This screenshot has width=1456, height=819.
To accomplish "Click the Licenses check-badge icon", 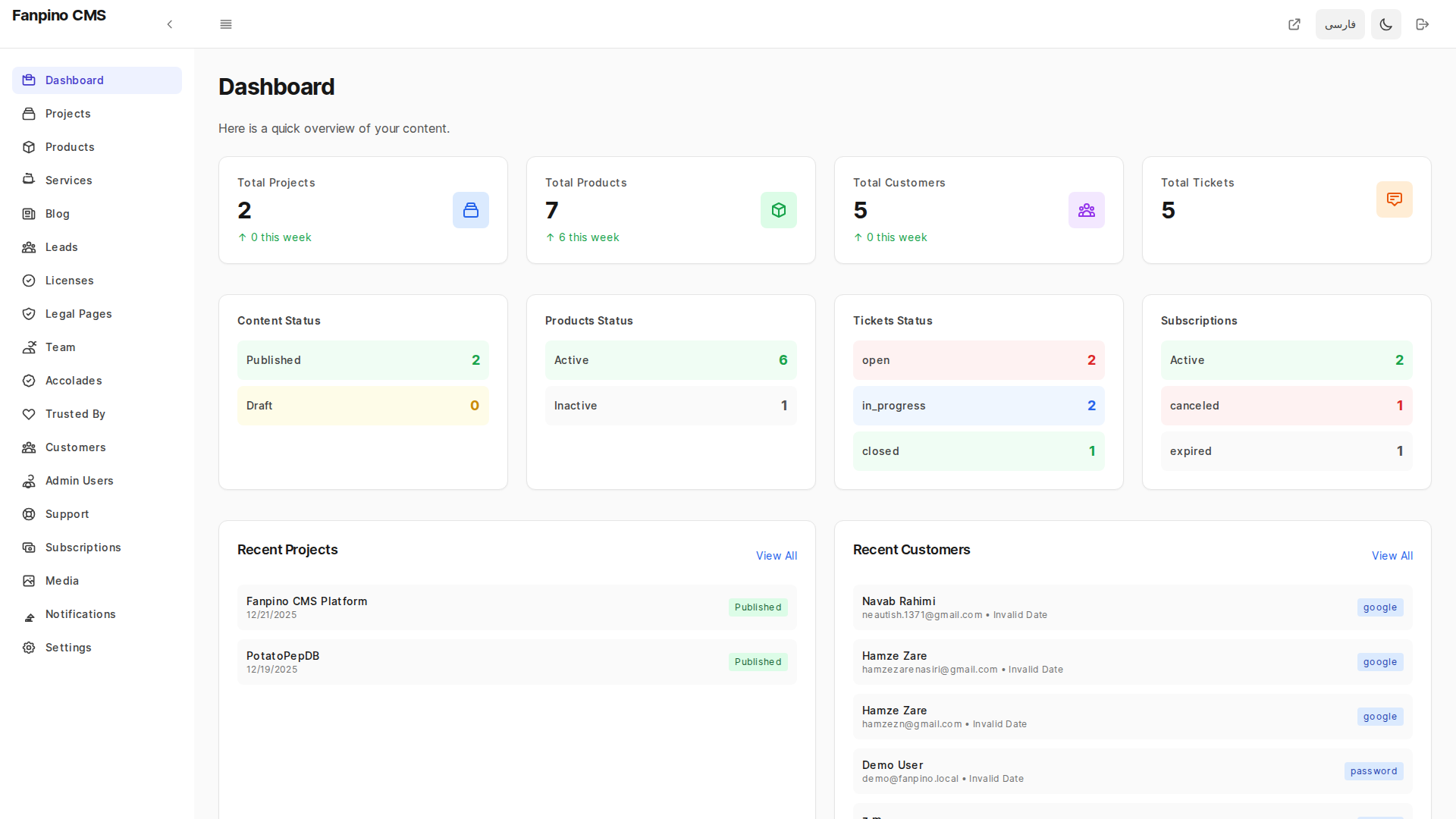I will click(x=29, y=281).
